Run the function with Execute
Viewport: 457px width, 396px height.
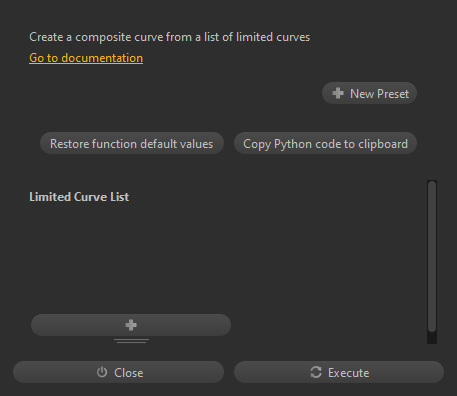click(339, 372)
